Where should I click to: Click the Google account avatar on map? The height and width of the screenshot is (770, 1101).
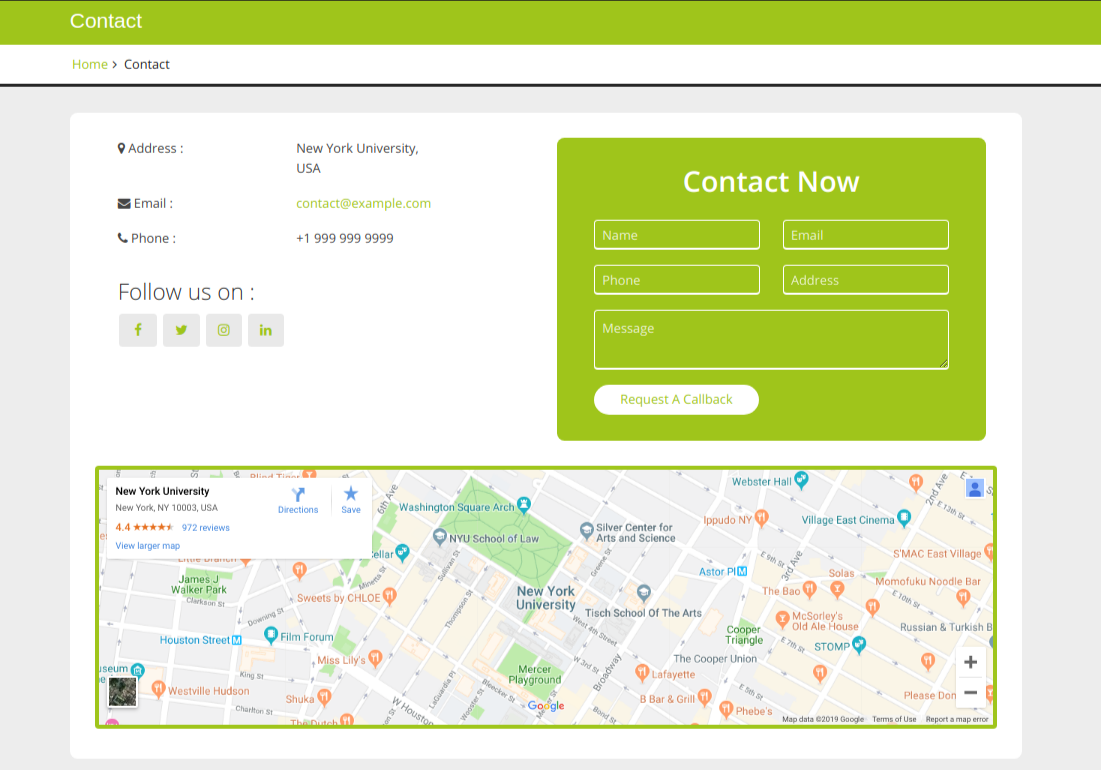975,488
